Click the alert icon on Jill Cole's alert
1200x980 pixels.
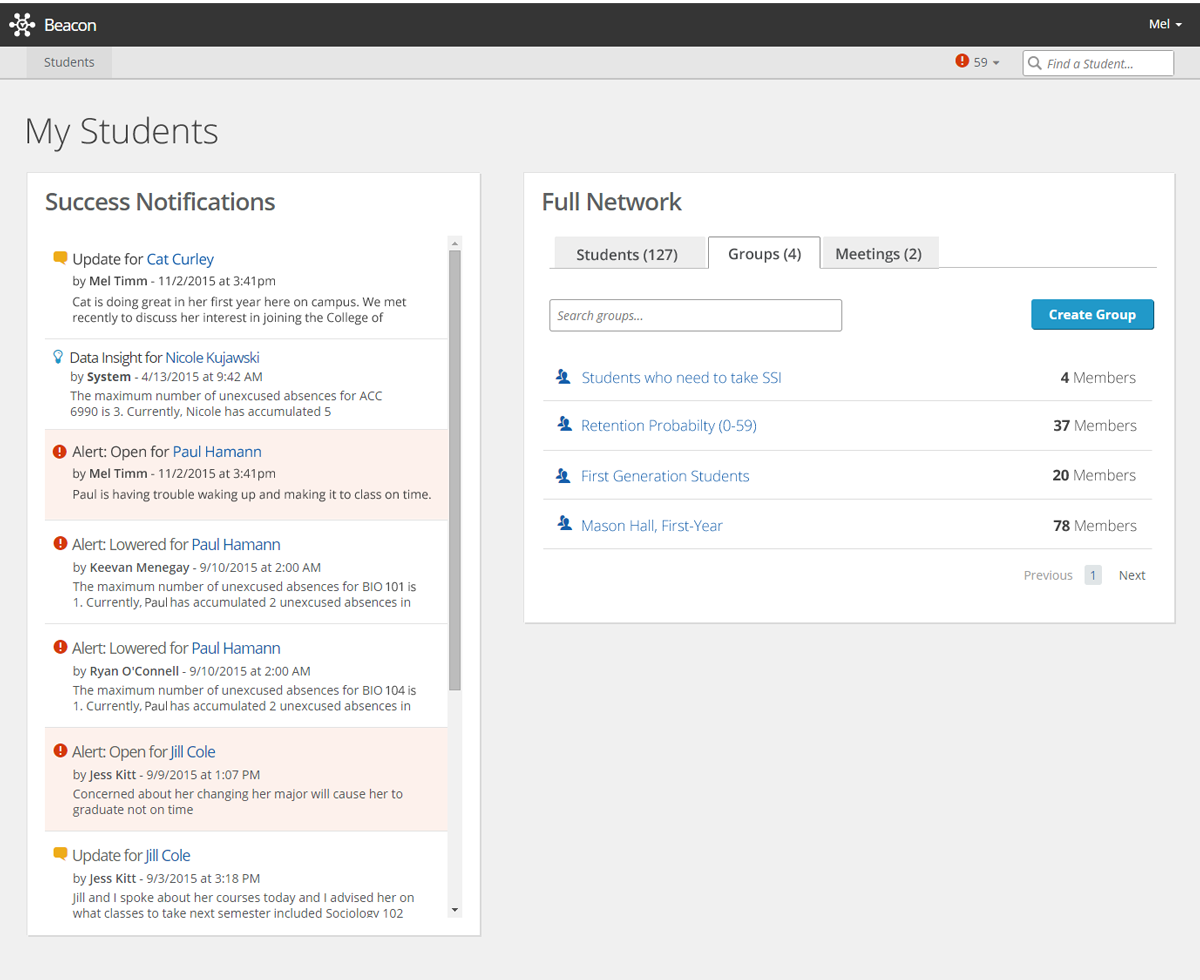pyautogui.click(x=59, y=751)
